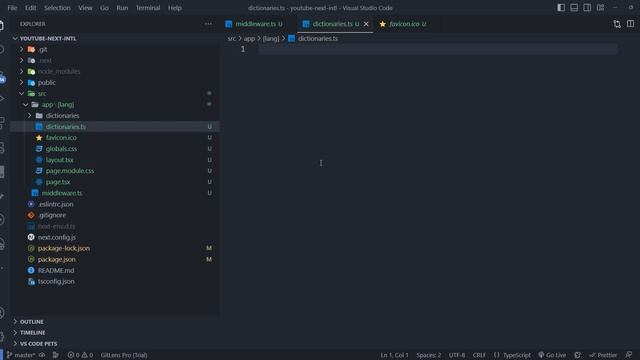This screenshot has height=360, width=640.
Task: Click the eye icon beside master branch
Action: [x=42, y=355]
